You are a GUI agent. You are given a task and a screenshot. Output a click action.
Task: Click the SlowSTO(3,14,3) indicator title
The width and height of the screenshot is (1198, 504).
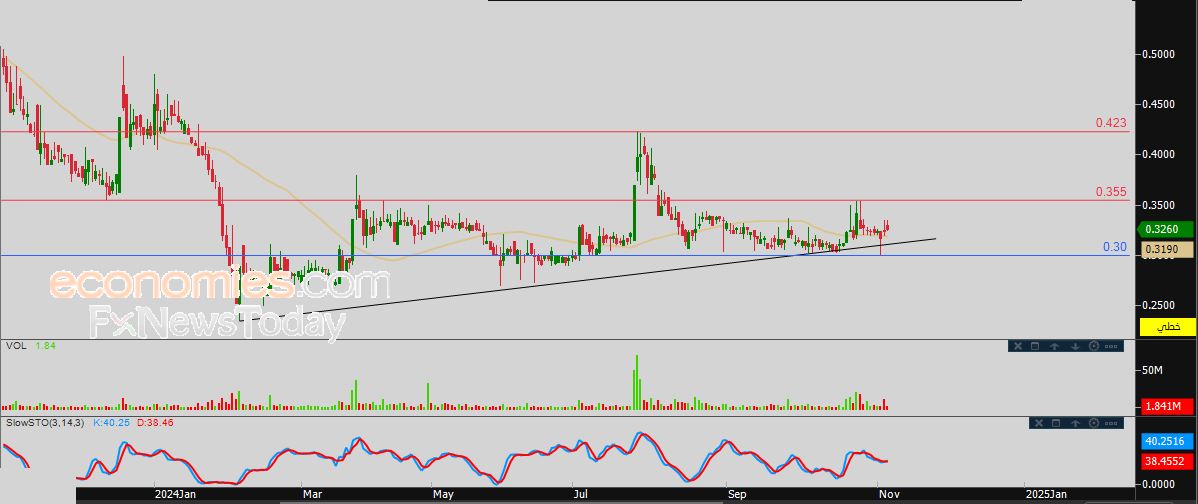(x=45, y=422)
